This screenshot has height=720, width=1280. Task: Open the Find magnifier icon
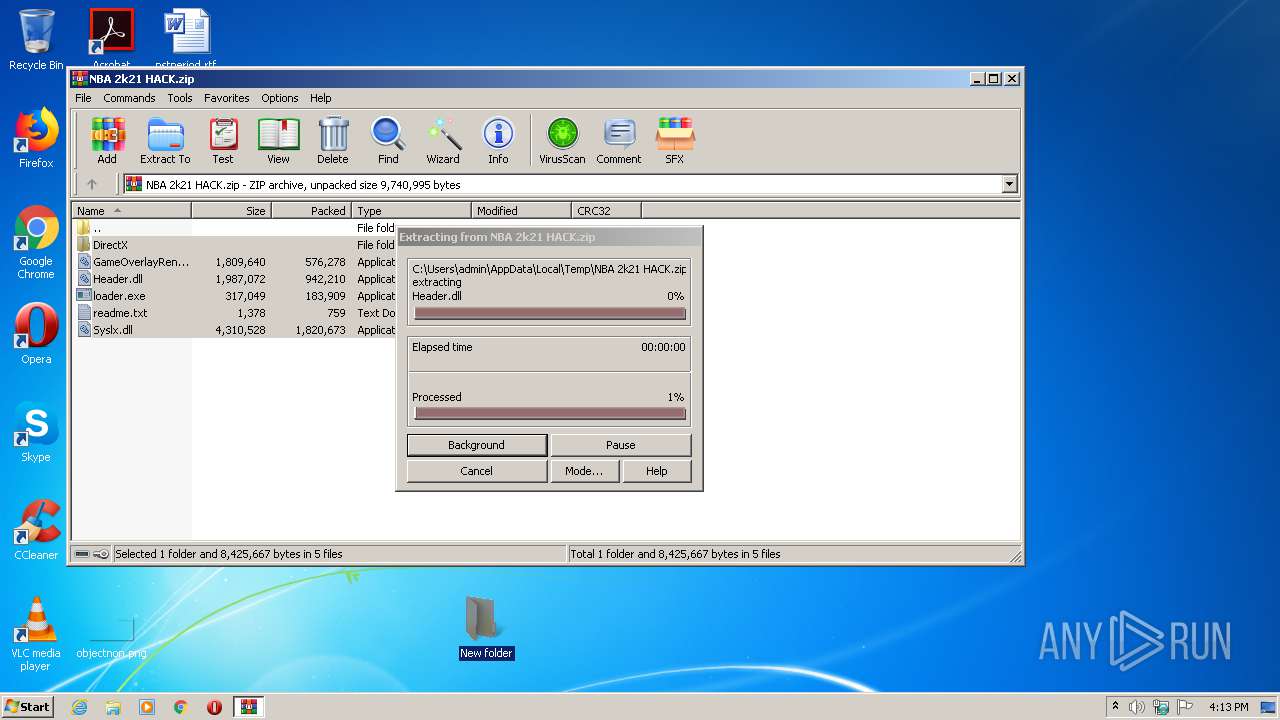(x=388, y=140)
